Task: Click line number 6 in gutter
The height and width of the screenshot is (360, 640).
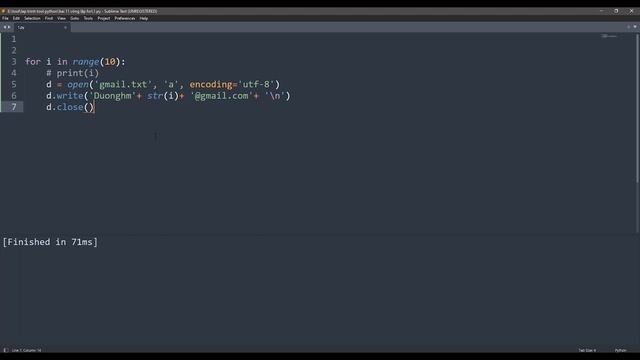Action: point(14,96)
